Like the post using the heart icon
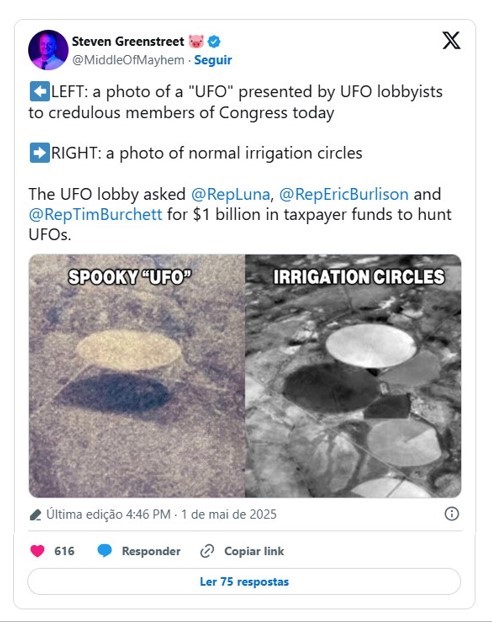Viewport: 492px width, 622px height. click(x=37, y=551)
